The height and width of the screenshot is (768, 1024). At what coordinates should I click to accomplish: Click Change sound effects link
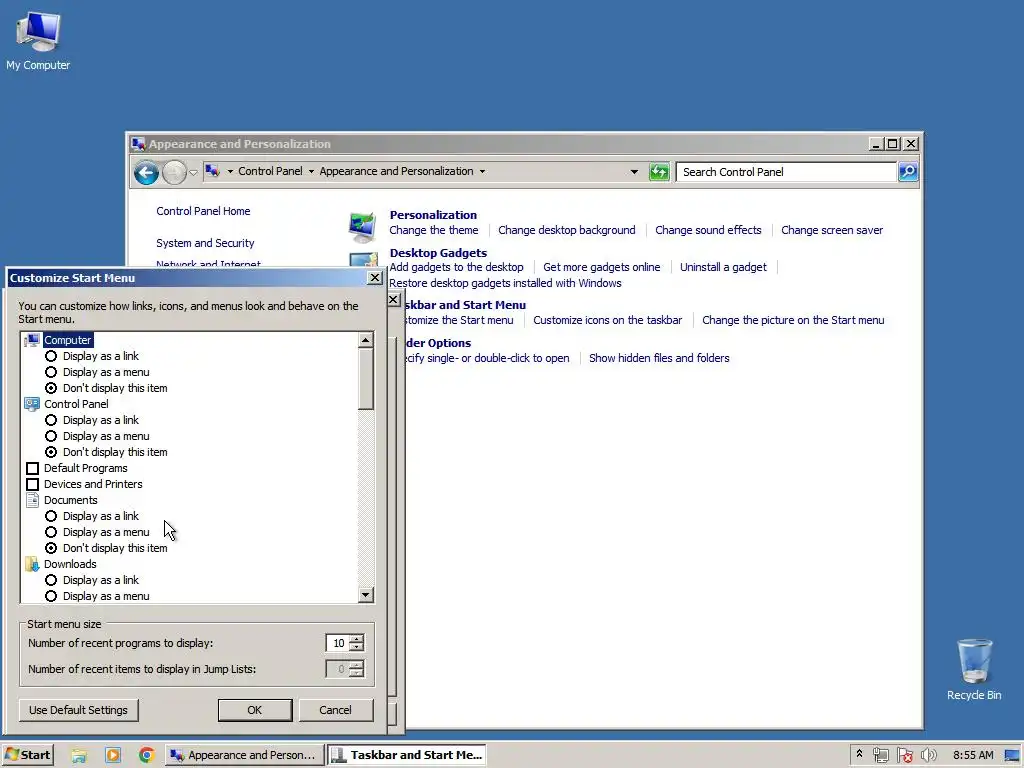coord(708,230)
